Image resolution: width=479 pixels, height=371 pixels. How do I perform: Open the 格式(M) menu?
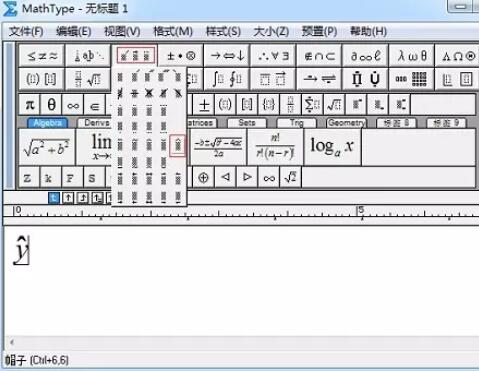click(173, 32)
